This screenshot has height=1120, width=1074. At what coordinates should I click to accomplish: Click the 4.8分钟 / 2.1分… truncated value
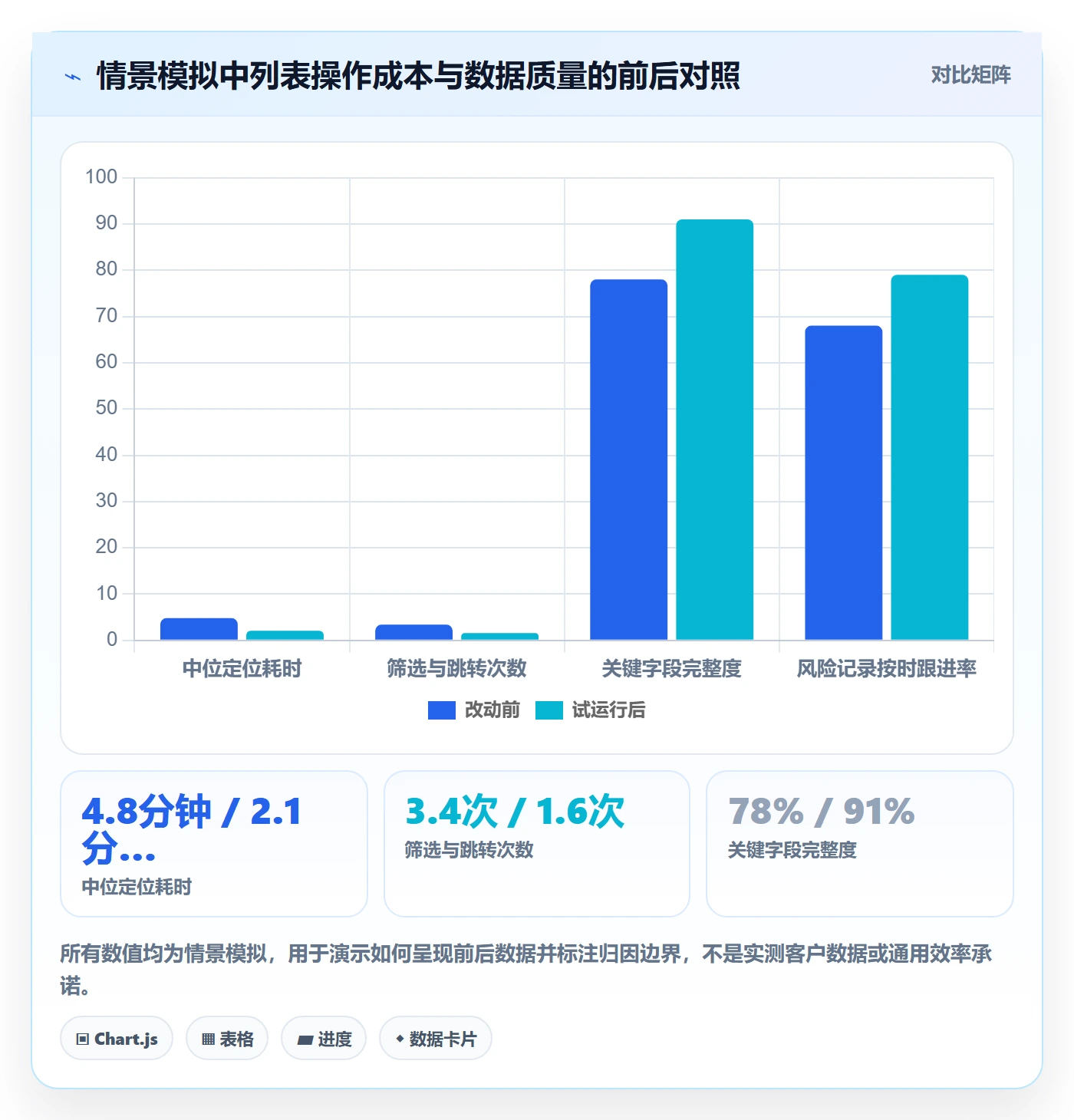pyautogui.click(x=193, y=830)
